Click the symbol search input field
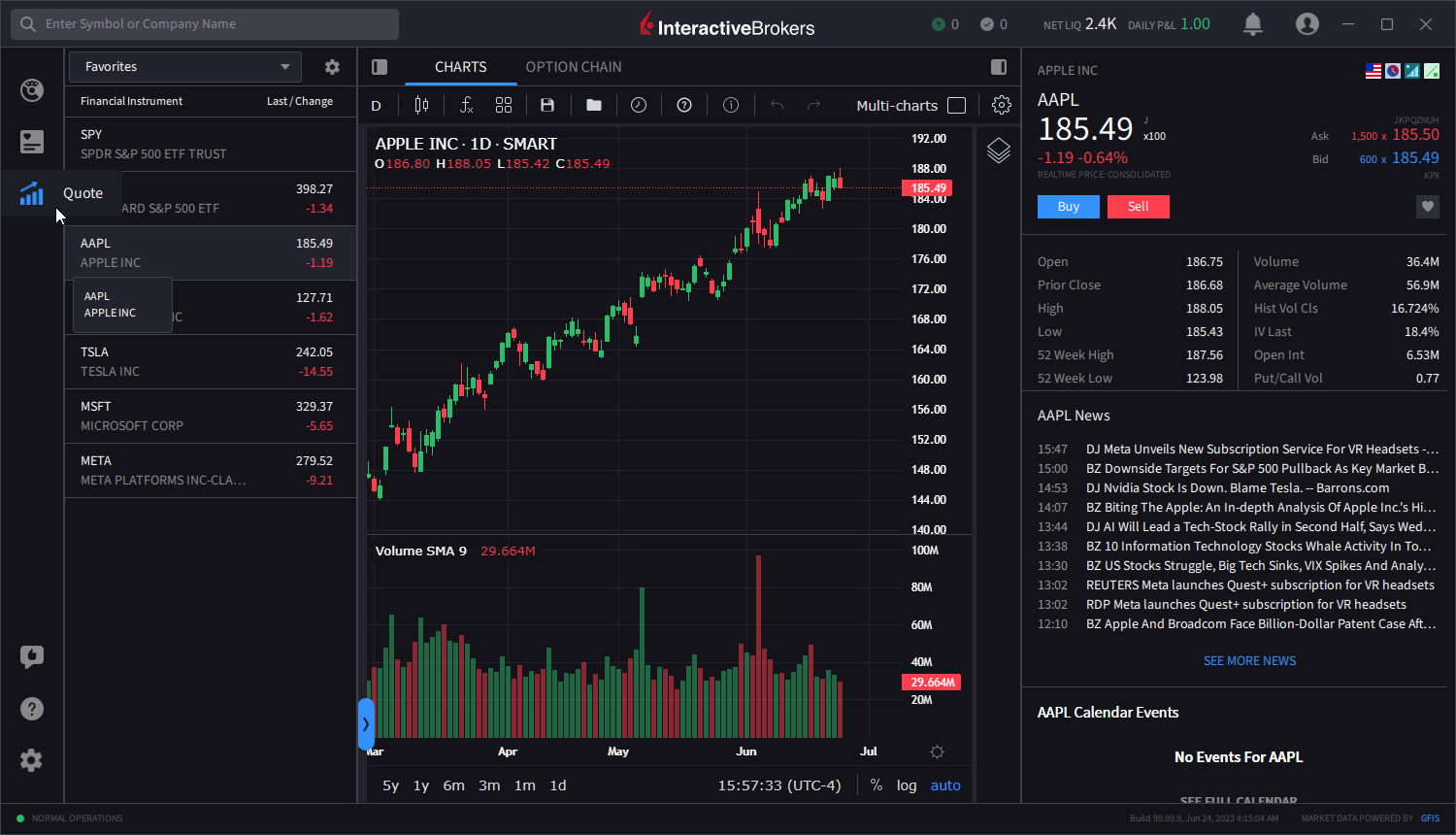Screen dimensions: 1456x835 point(205,24)
